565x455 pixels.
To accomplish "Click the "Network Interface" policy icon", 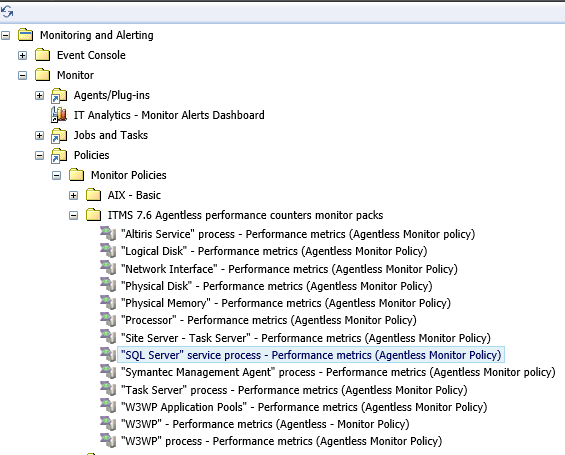I will coord(108,268).
